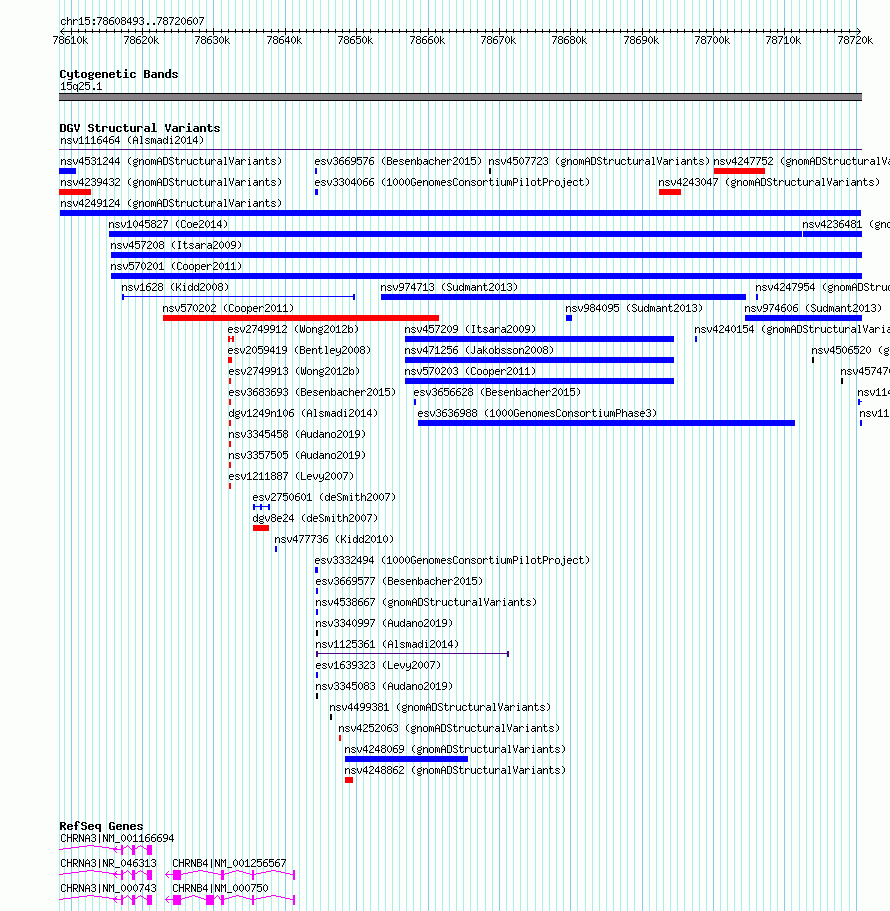The height and width of the screenshot is (911, 890).
Task: Click the 78660k ruler position
Action: coord(427,40)
